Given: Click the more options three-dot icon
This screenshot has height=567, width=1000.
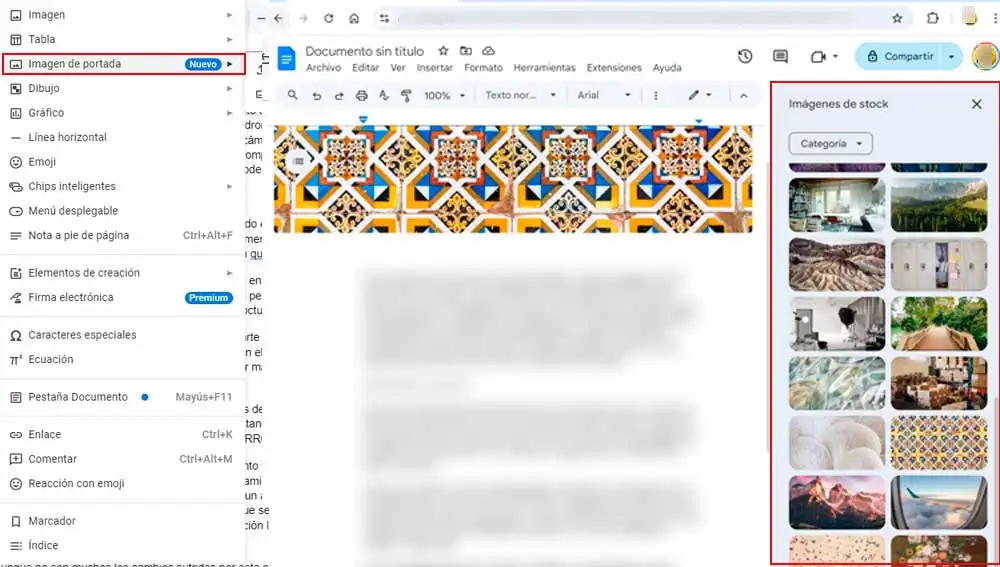Looking at the screenshot, I should pos(656,96).
